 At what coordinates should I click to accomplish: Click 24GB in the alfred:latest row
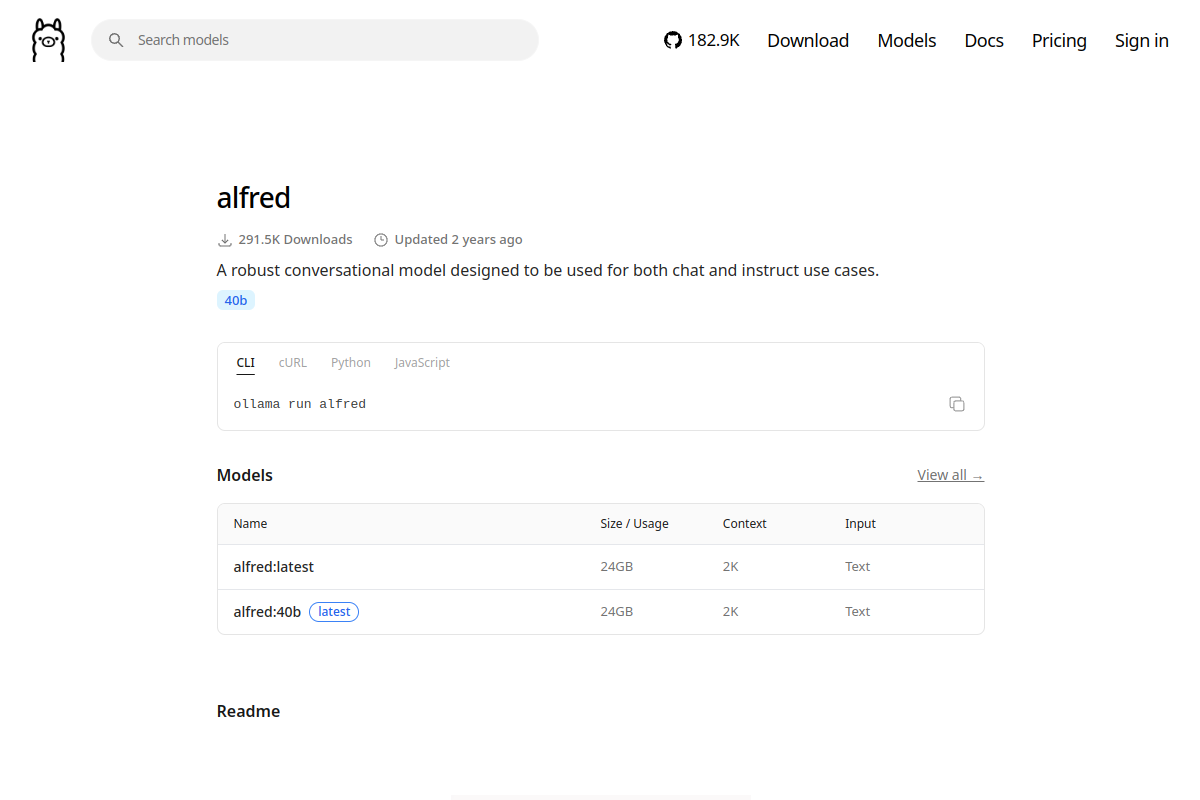pos(617,567)
